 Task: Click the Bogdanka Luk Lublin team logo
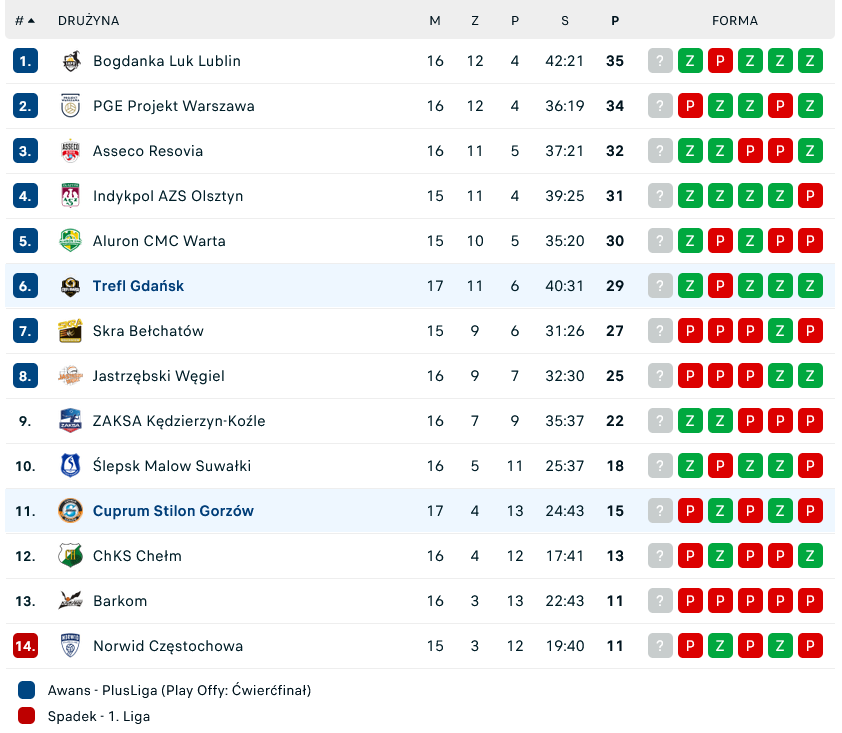pyautogui.click(x=70, y=61)
